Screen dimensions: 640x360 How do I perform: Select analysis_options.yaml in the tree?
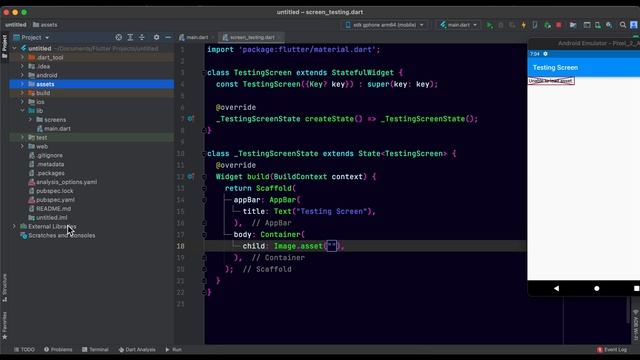tap(66, 182)
